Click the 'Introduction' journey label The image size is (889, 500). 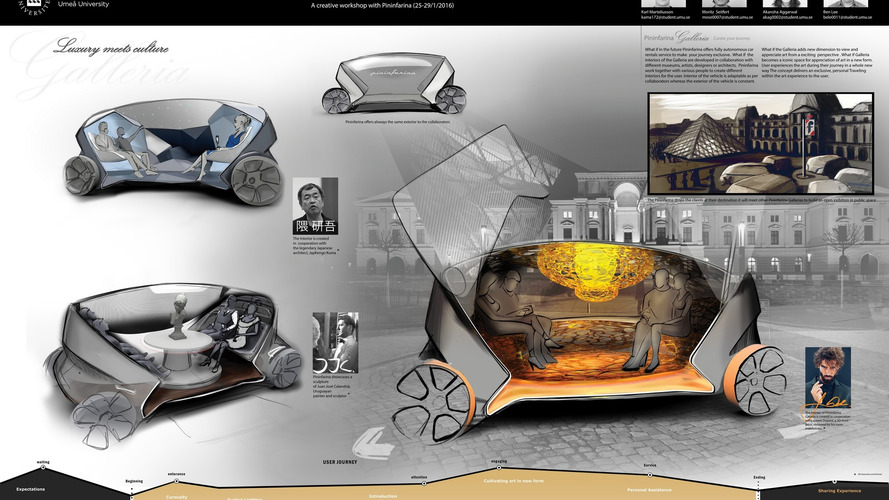(x=383, y=496)
